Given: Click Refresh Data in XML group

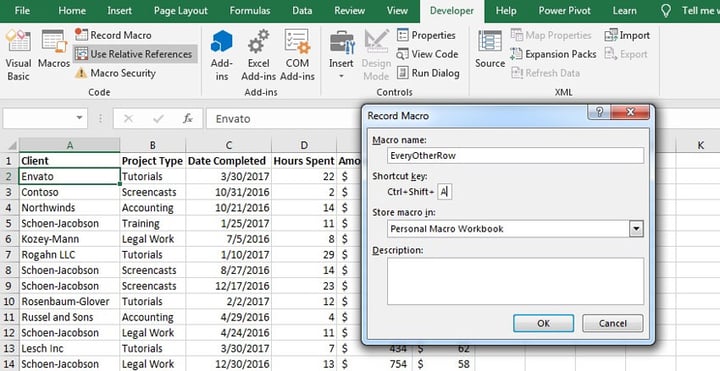Looking at the screenshot, I should [545, 73].
